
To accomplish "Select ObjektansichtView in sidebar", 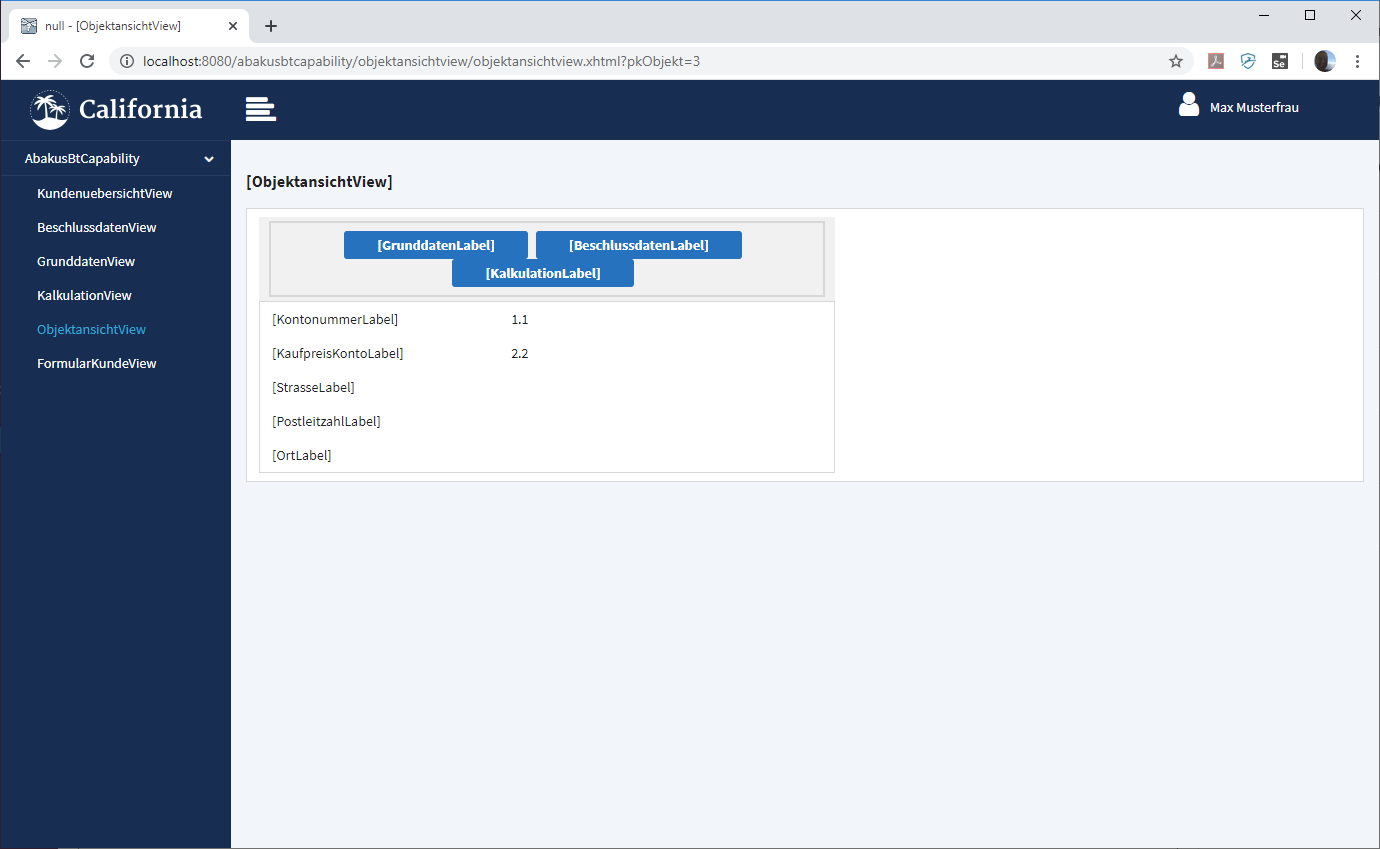I will click(91, 329).
